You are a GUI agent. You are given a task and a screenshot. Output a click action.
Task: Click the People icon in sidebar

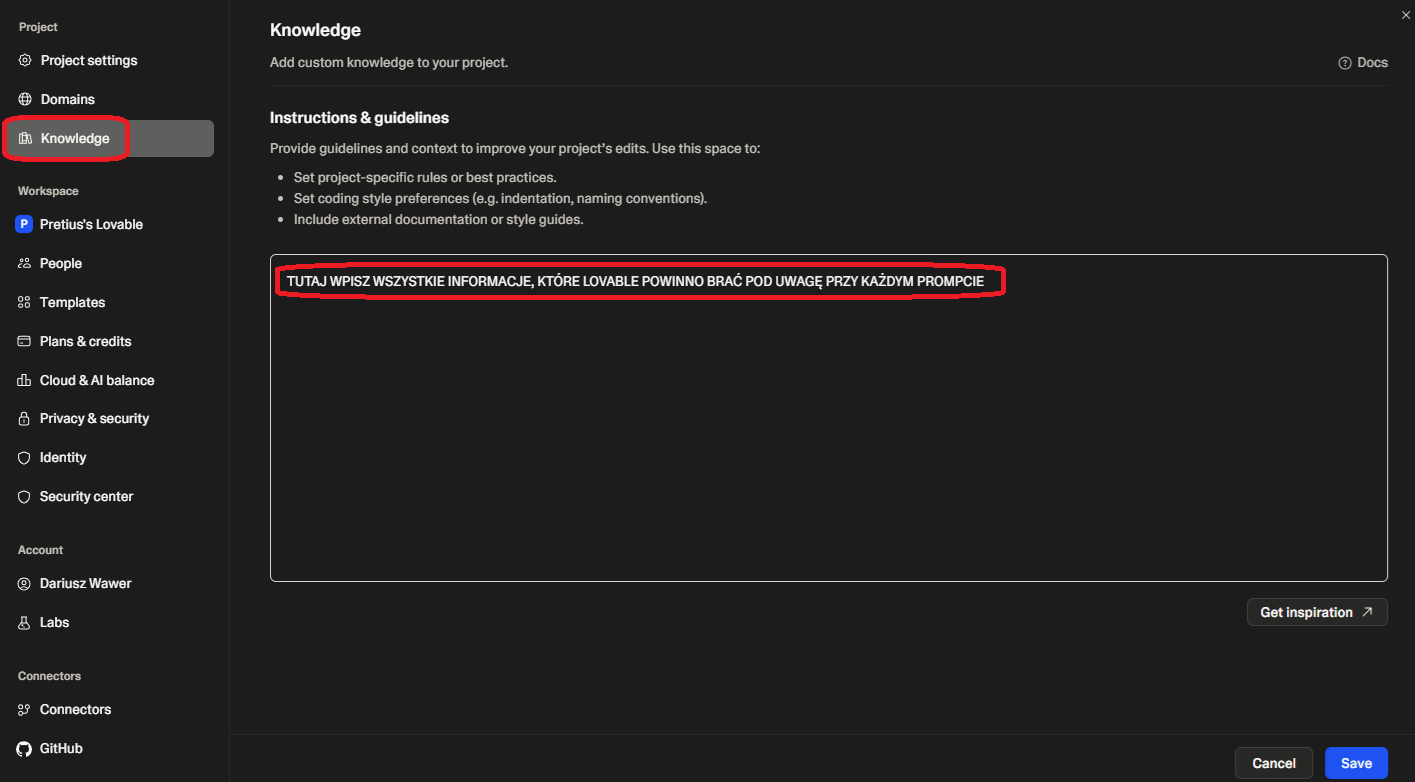pyautogui.click(x=24, y=264)
